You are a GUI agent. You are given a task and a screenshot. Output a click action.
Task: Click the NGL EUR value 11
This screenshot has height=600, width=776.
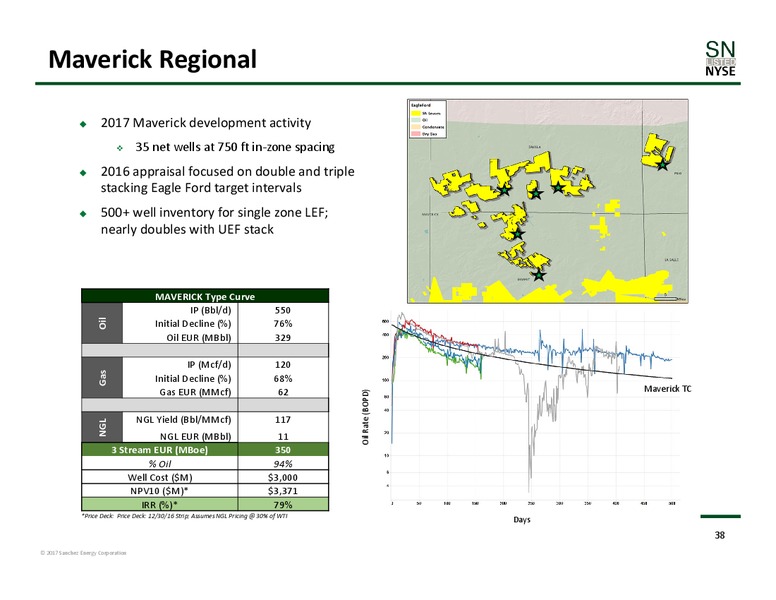tap(283, 437)
